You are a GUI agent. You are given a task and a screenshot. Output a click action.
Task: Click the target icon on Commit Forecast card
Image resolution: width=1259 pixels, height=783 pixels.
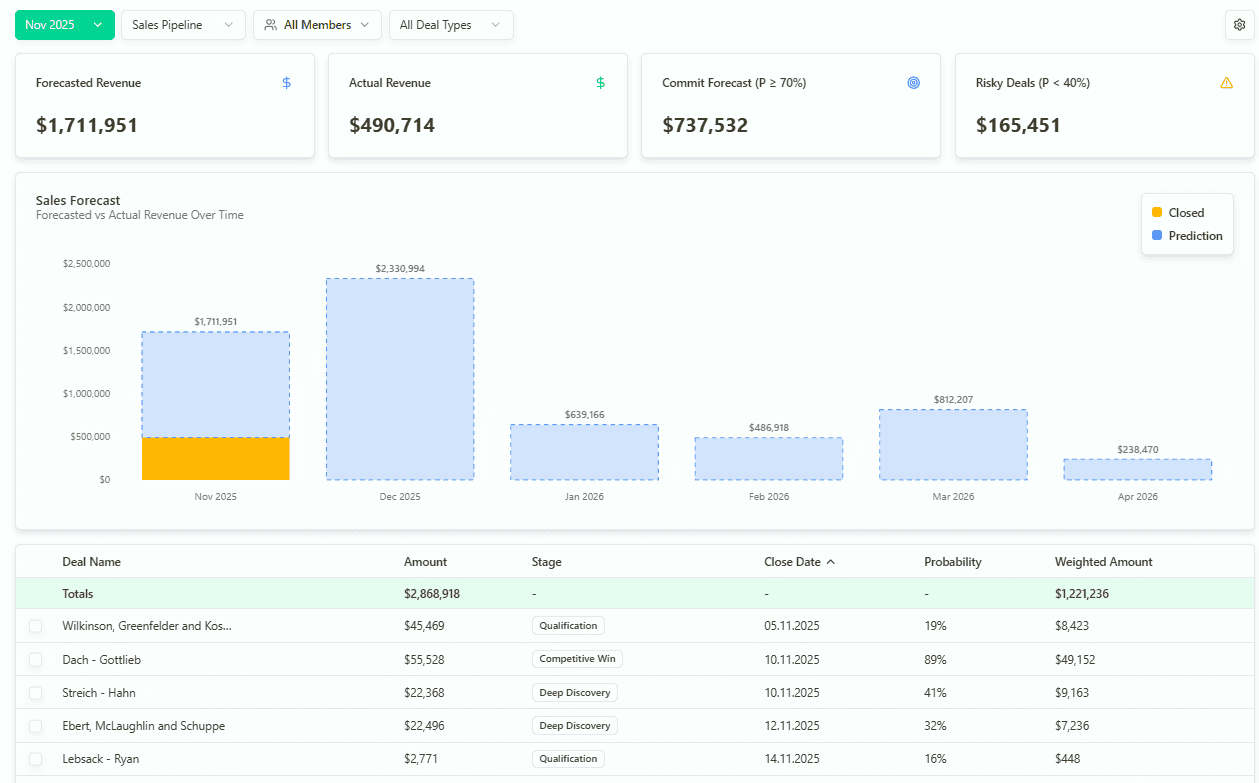[913, 83]
